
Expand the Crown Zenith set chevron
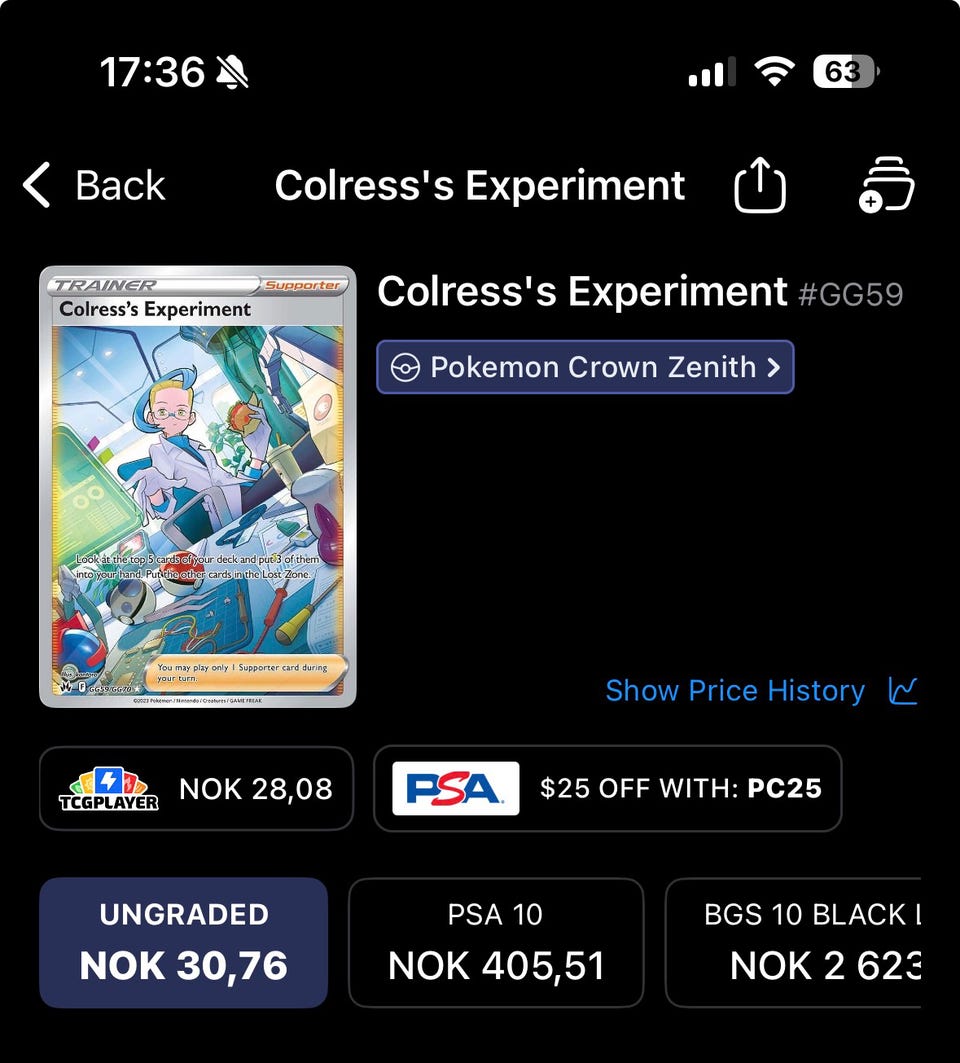[773, 368]
